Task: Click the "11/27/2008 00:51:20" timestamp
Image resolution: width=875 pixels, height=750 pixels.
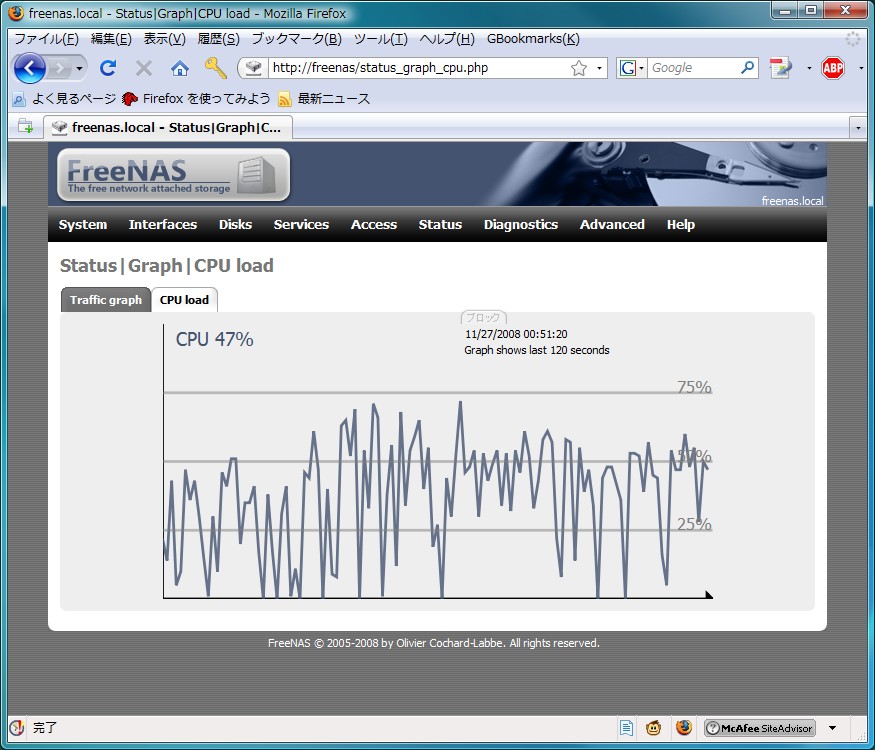Action: pos(516,334)
